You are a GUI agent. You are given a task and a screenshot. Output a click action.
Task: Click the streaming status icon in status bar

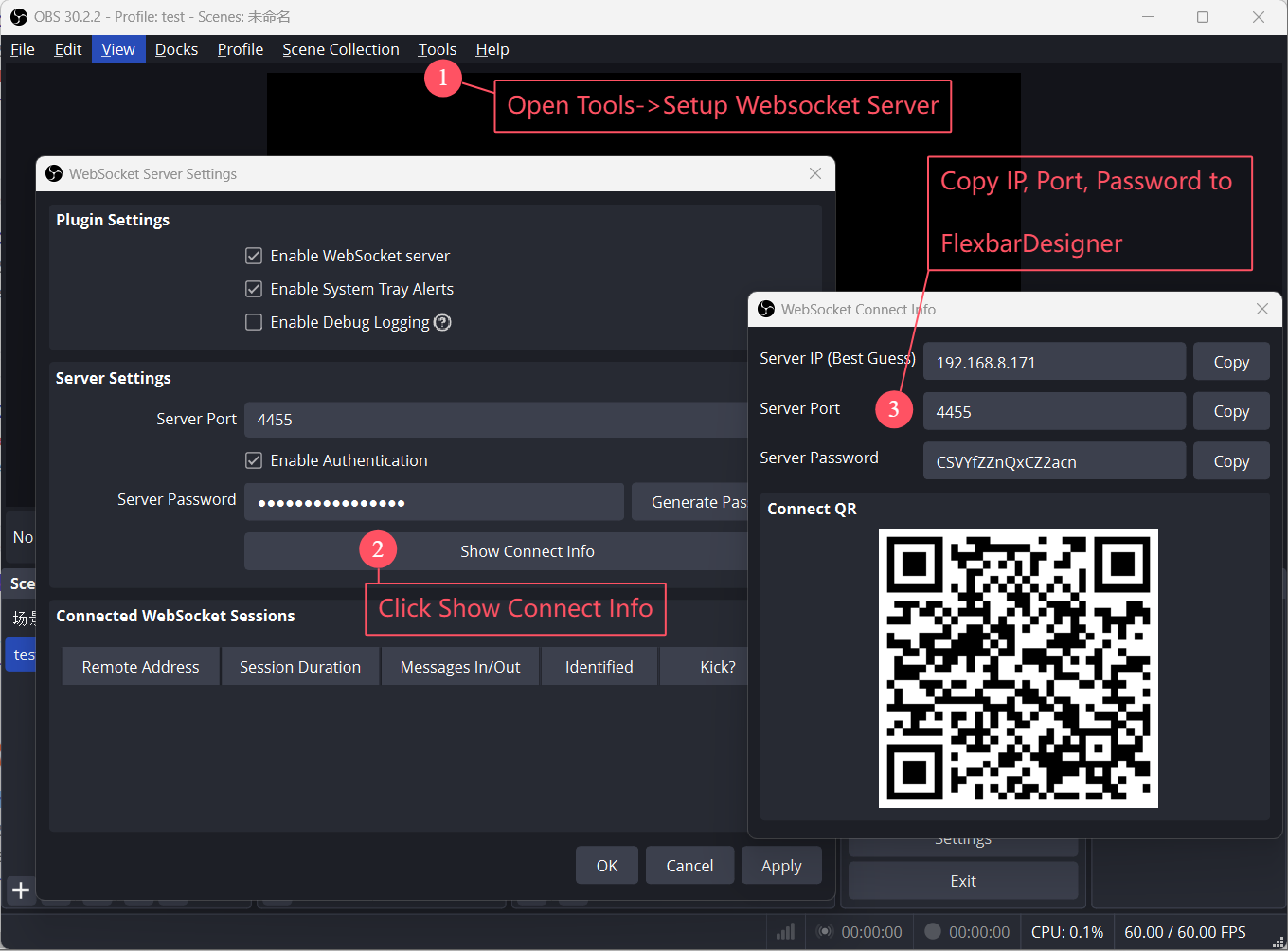(x=825, y=932)
